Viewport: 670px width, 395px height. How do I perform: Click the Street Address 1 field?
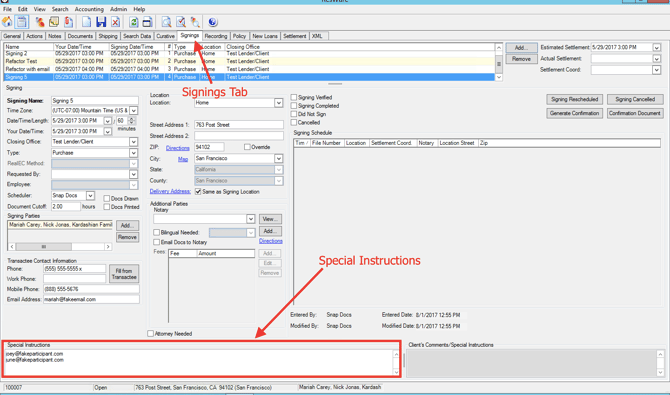pyautogui.click(x=238, y=125)
